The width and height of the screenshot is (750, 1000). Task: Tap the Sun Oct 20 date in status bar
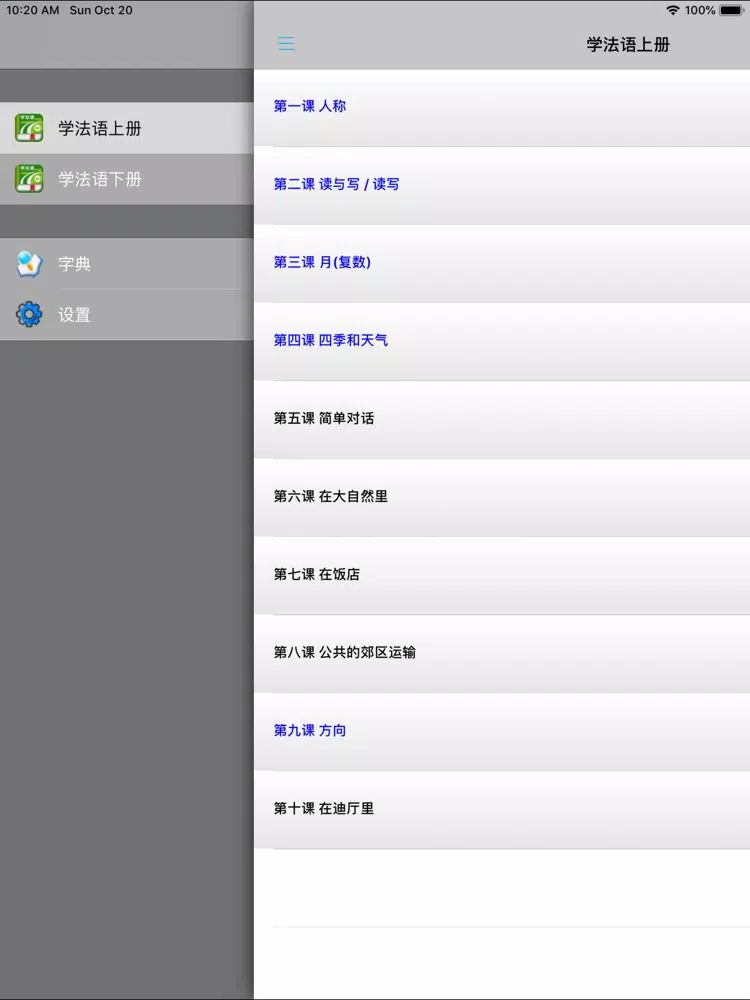pyautogui.click(x=101, y=10)
